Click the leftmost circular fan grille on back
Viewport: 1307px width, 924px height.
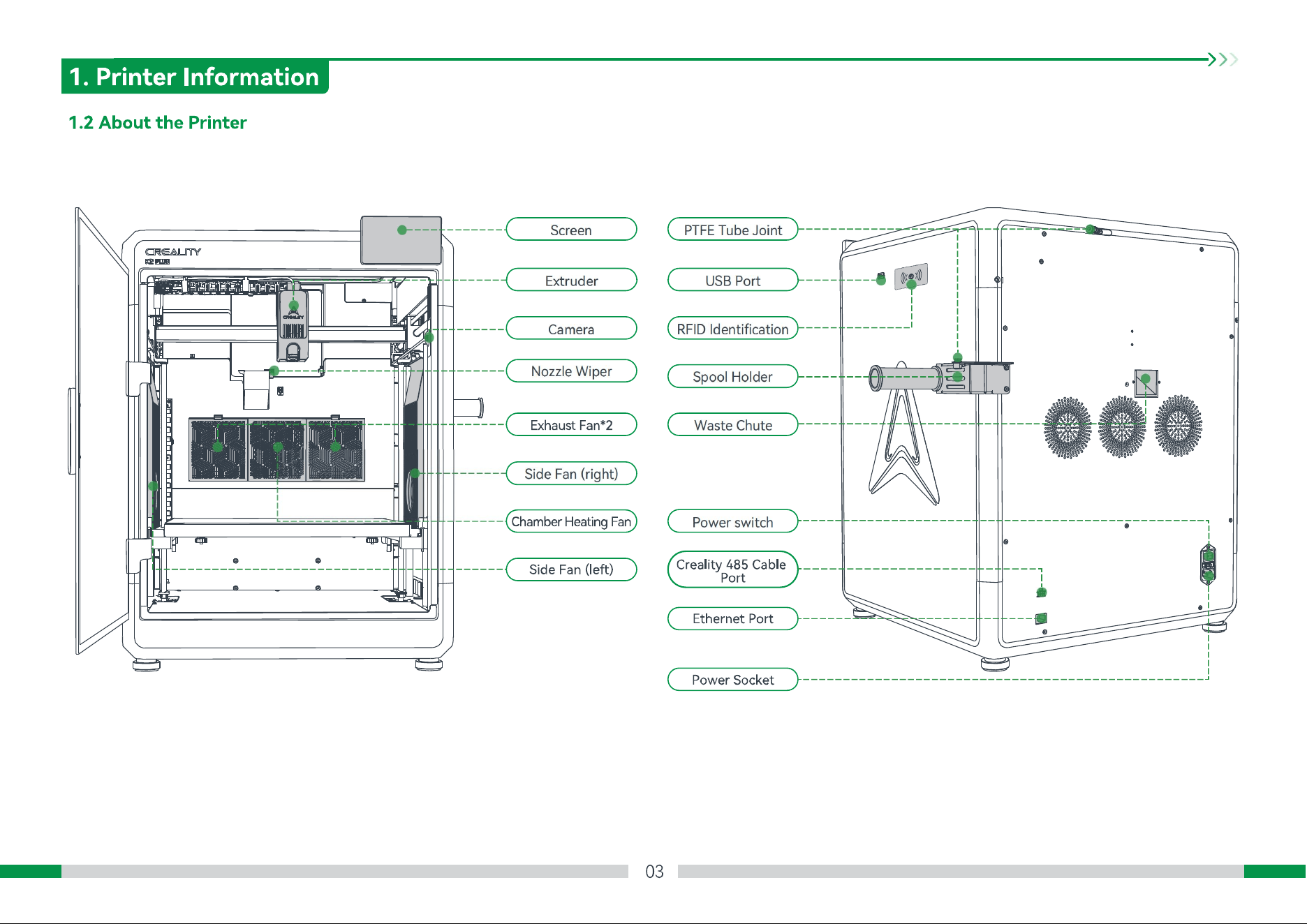click(x=1068, y=427)
